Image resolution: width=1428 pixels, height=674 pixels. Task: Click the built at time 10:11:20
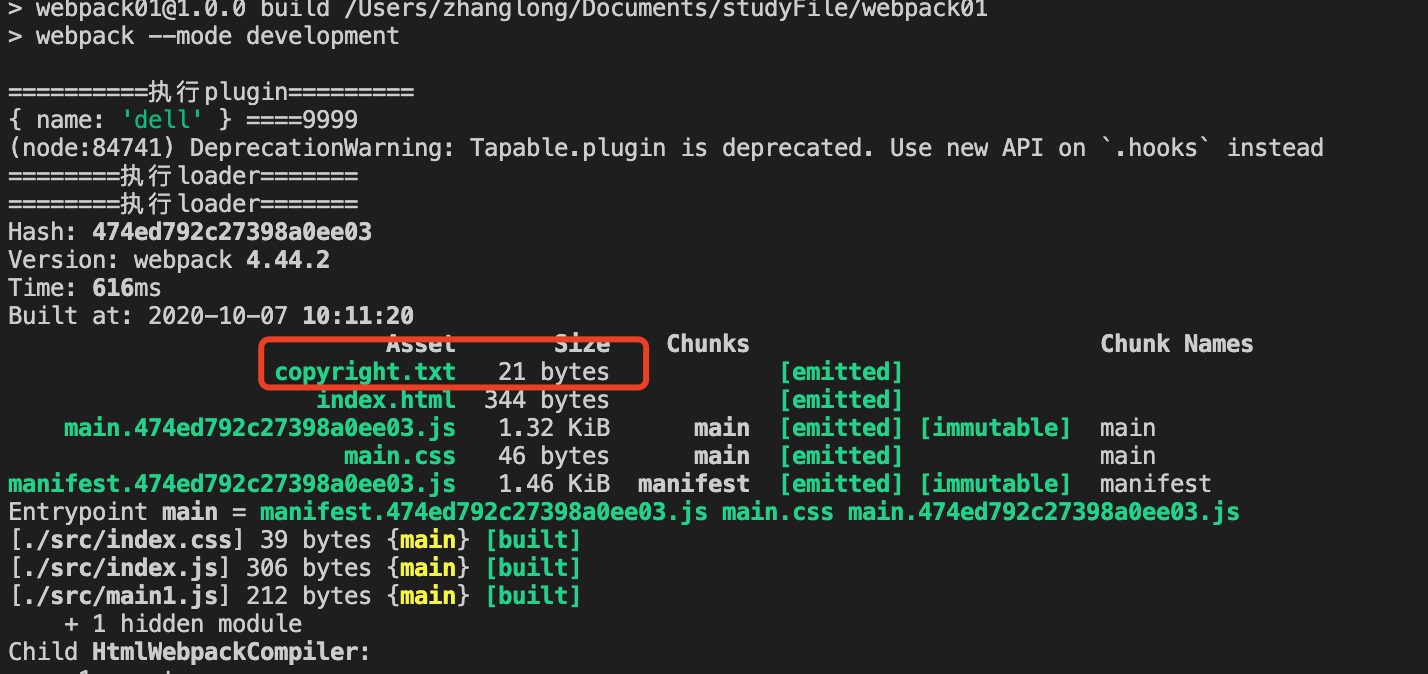click(358, 316)
